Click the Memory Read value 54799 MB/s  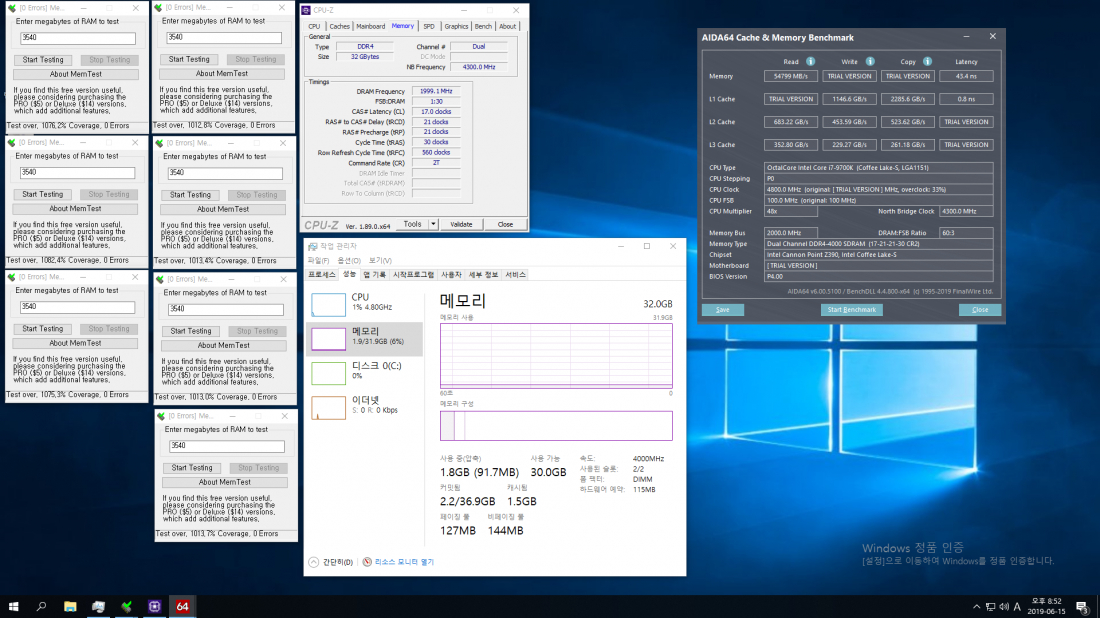(x=791, y=76)
